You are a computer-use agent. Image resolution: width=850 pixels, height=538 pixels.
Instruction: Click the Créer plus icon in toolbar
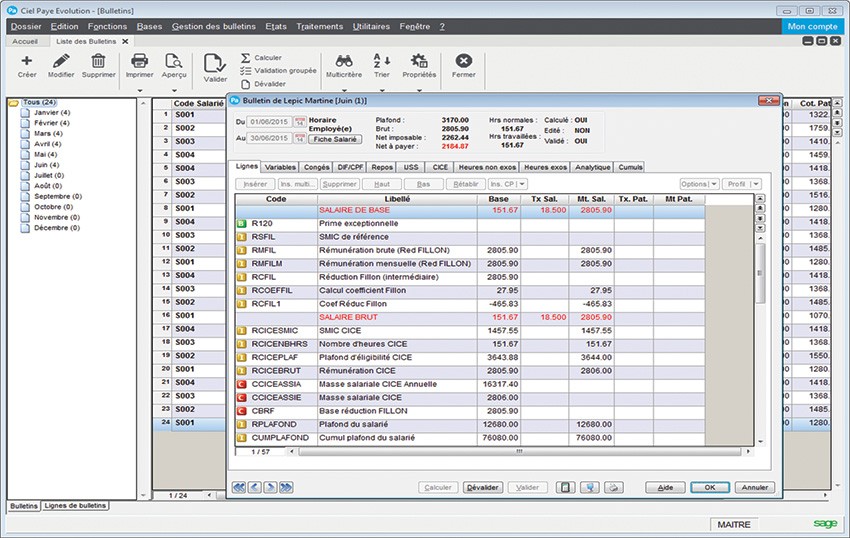27,61
